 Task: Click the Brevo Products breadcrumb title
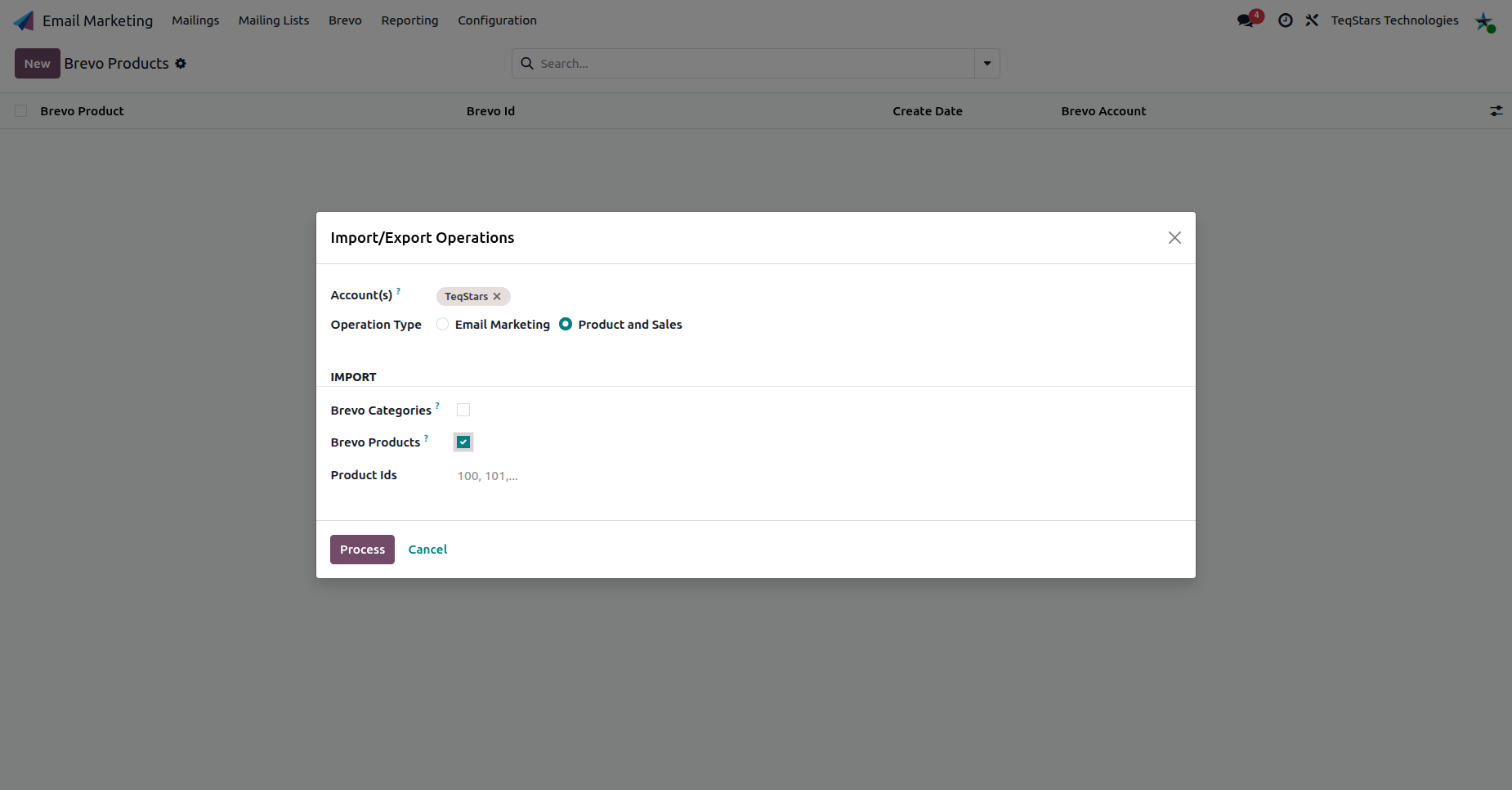pos(116,63)
